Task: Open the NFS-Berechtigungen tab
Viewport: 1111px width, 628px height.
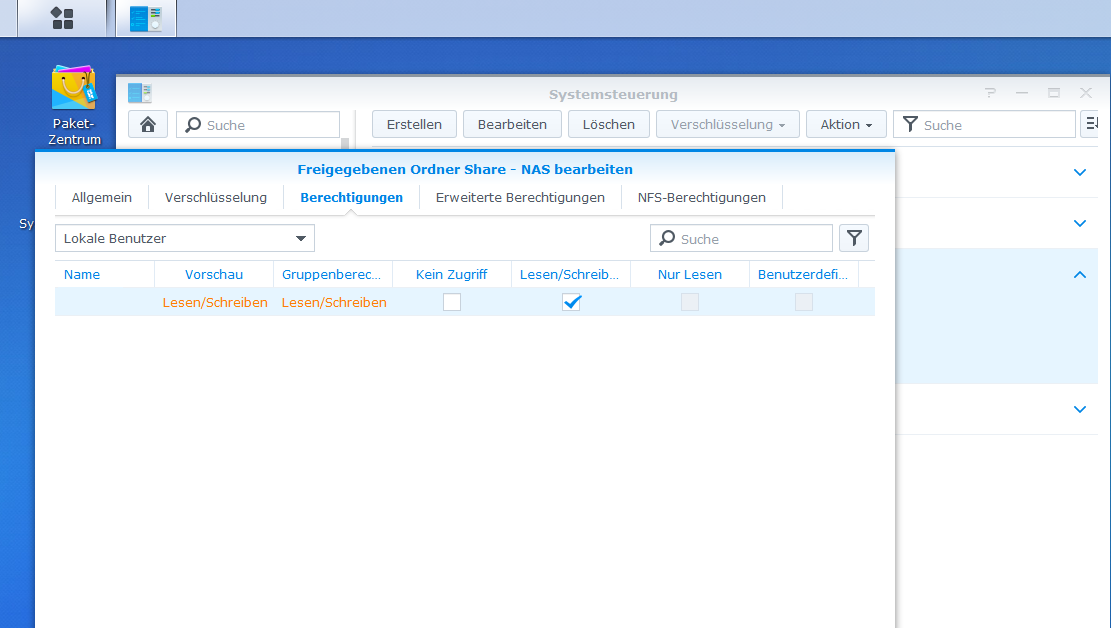Action: (x=701, y=197)
